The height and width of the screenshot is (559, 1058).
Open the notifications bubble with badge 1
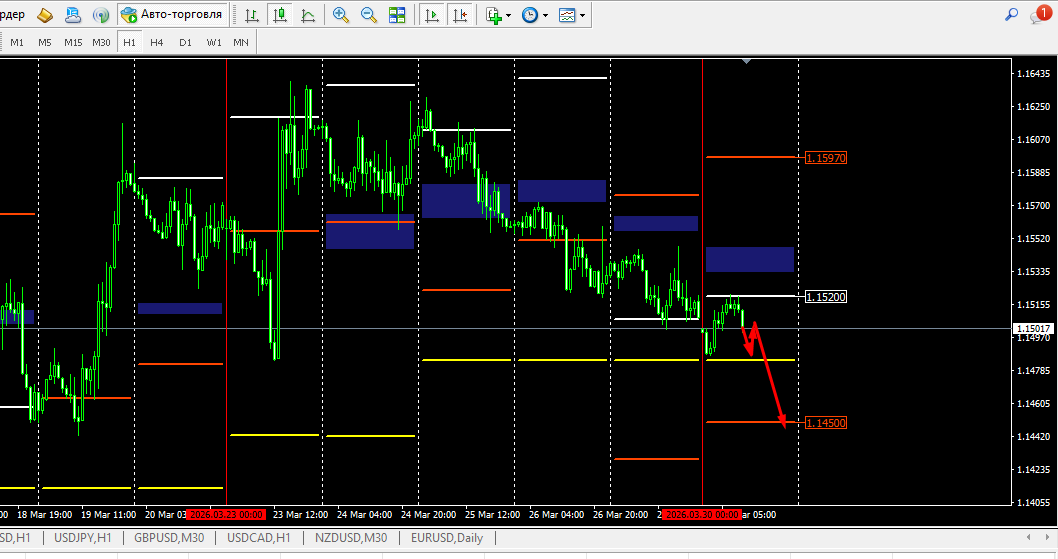click(1040, 14)
